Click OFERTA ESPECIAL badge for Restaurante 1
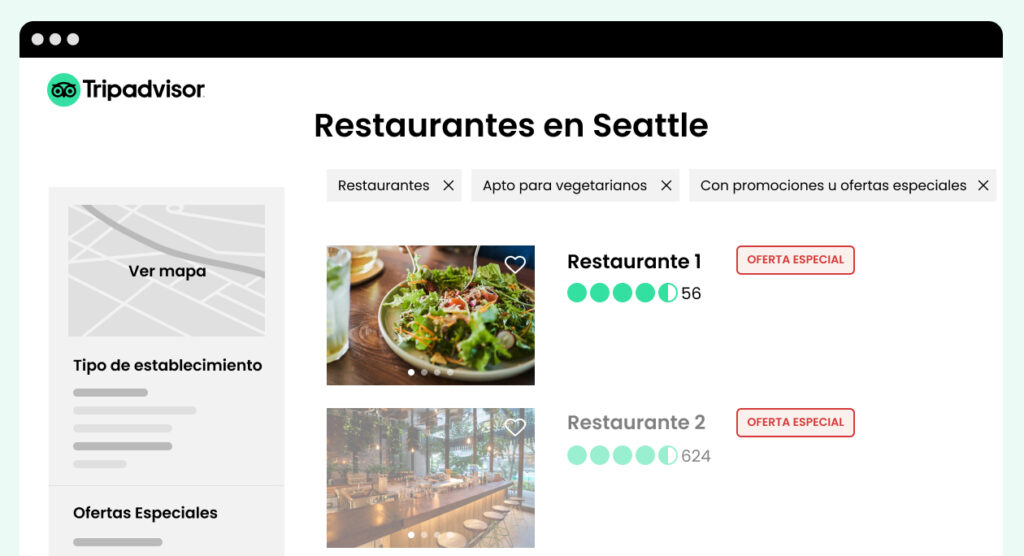This screenshot has height=556, width=1024. 795,260
